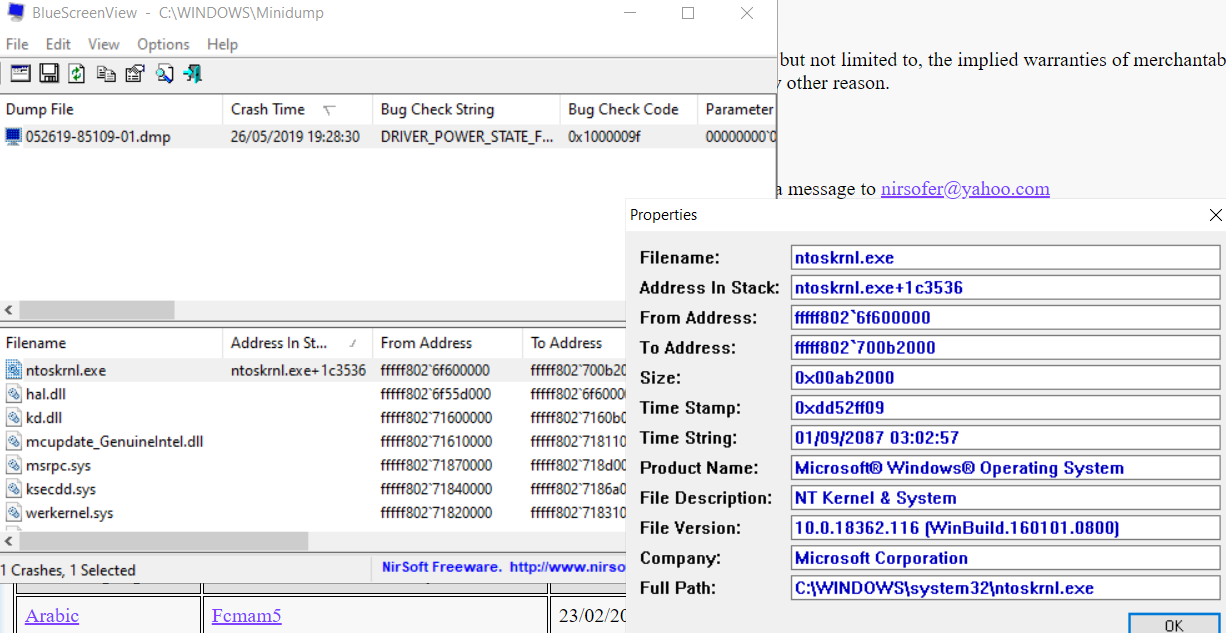Click the File Description field
This screenshot has width=1226, height=633.
coord(1005,498)
